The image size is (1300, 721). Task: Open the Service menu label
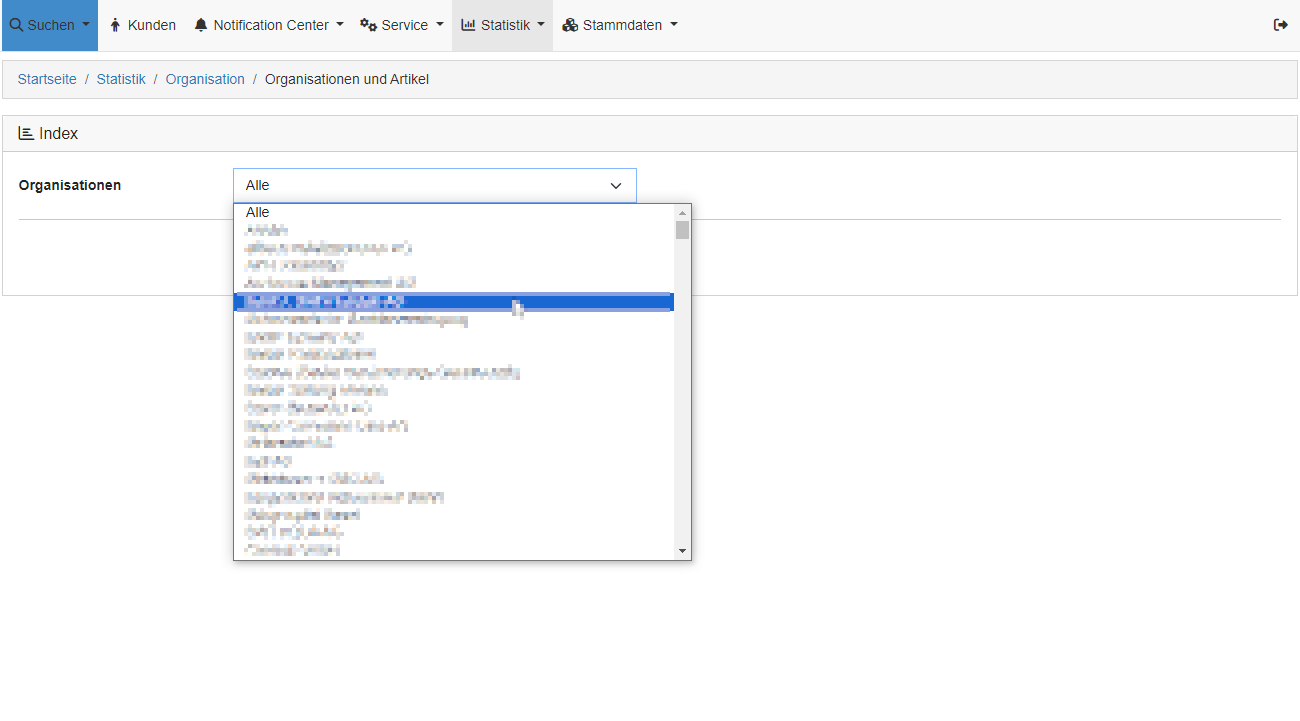coord(404,25)
